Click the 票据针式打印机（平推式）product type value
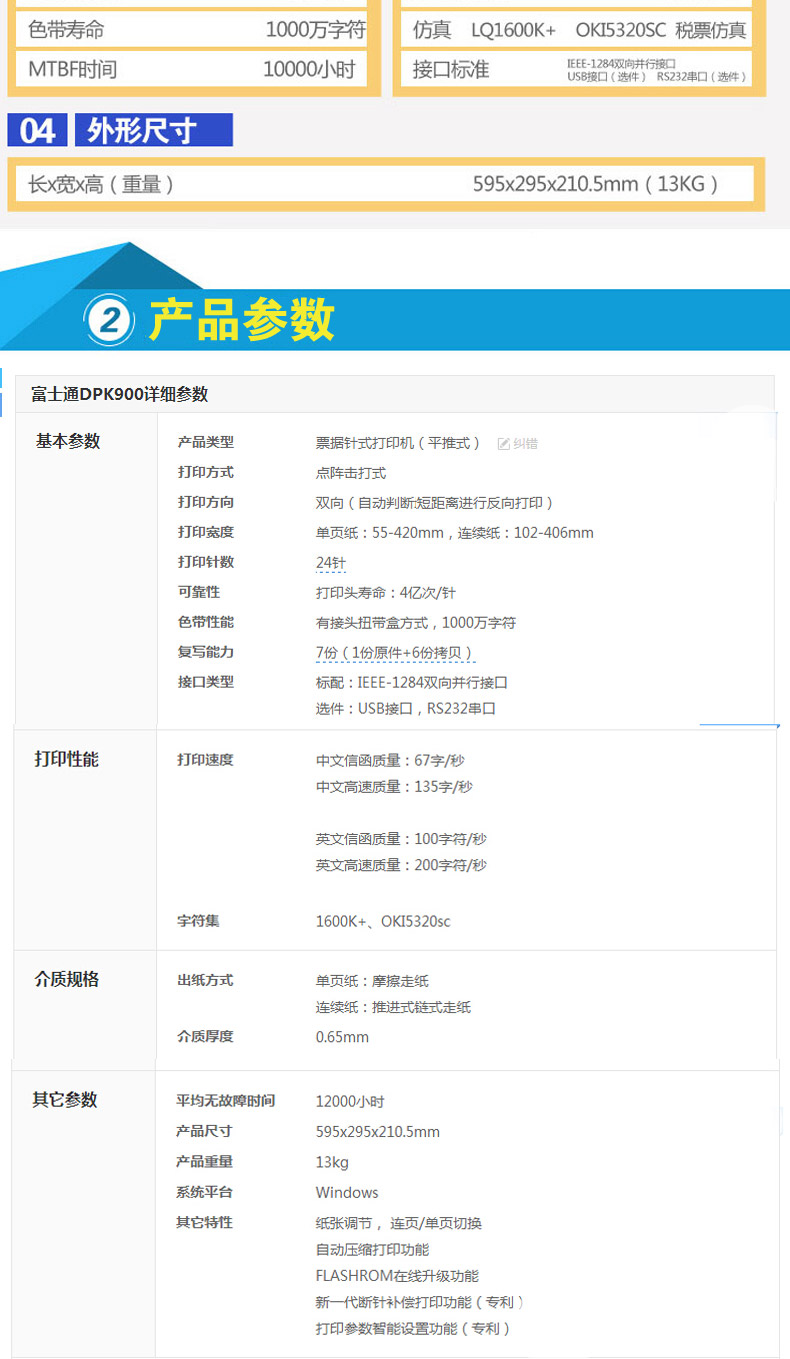The width and height of the screenshot is (790, 1359). point(400,443)
